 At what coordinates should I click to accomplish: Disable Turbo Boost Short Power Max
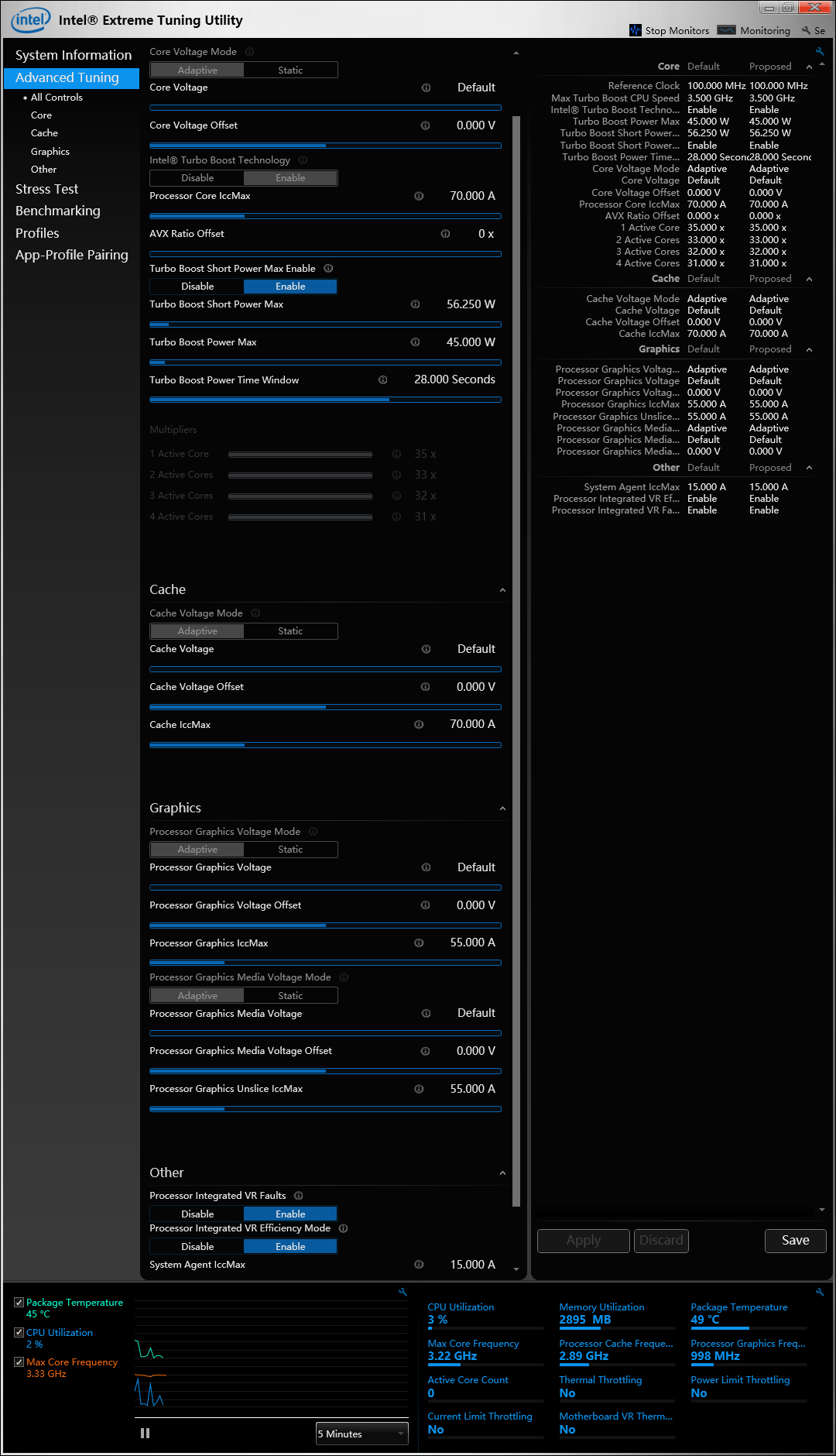click(x=197, y=287)
